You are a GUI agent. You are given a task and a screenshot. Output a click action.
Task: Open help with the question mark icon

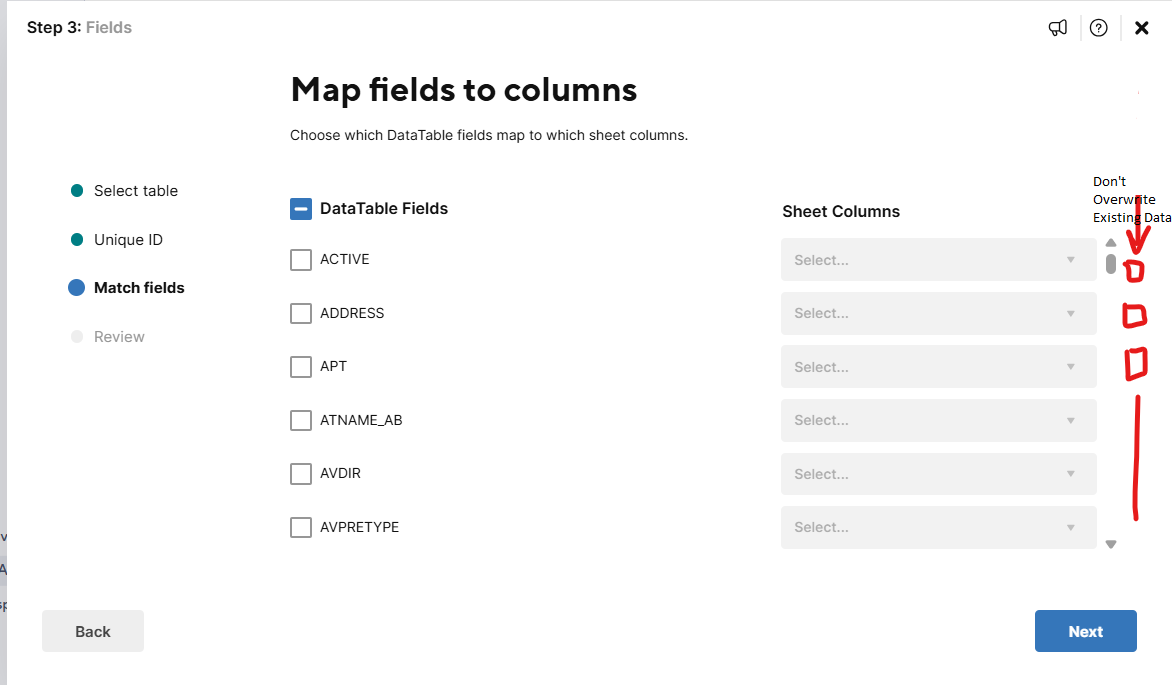point(1099,28)
